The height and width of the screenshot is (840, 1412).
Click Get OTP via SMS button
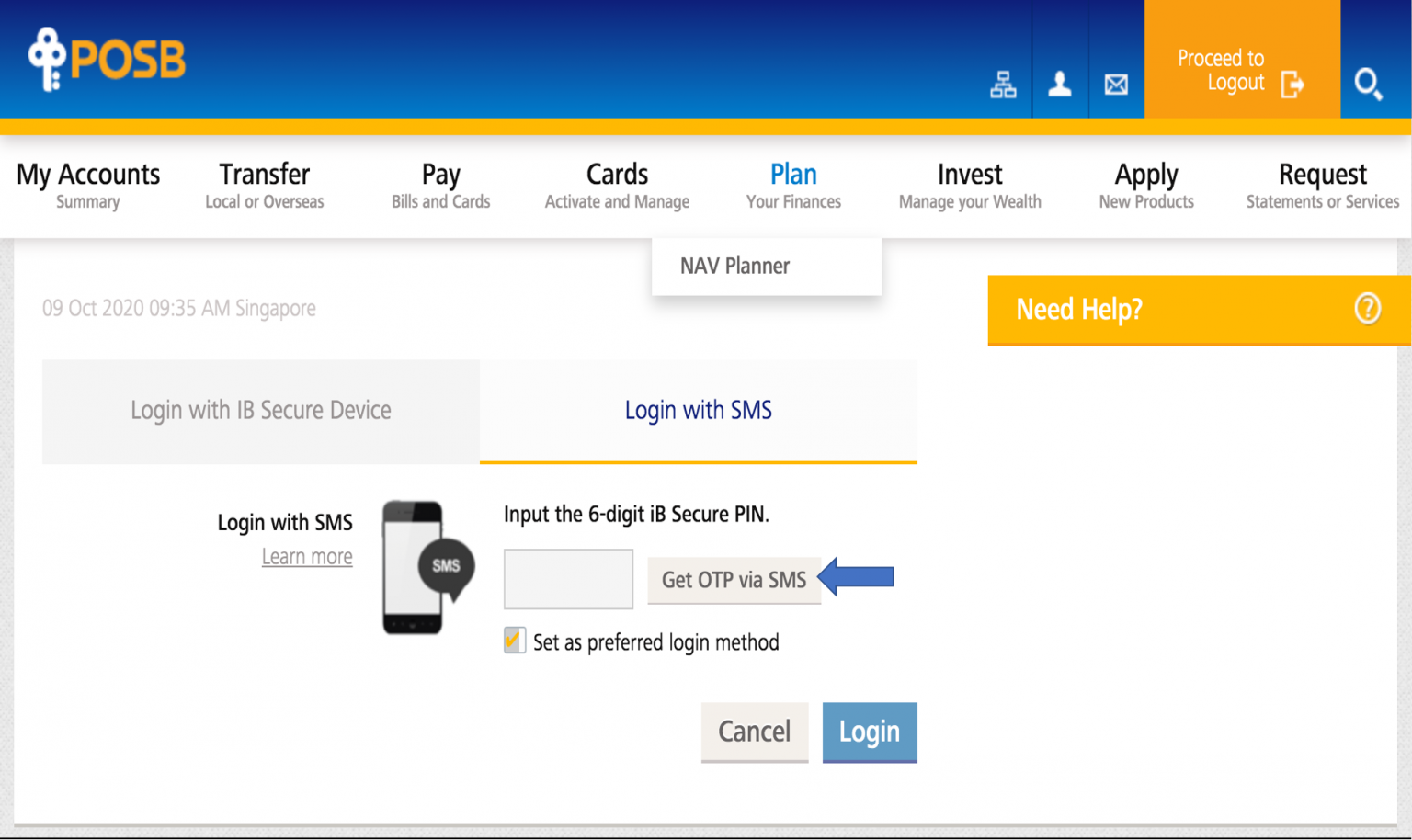click(x=734, y=580)
